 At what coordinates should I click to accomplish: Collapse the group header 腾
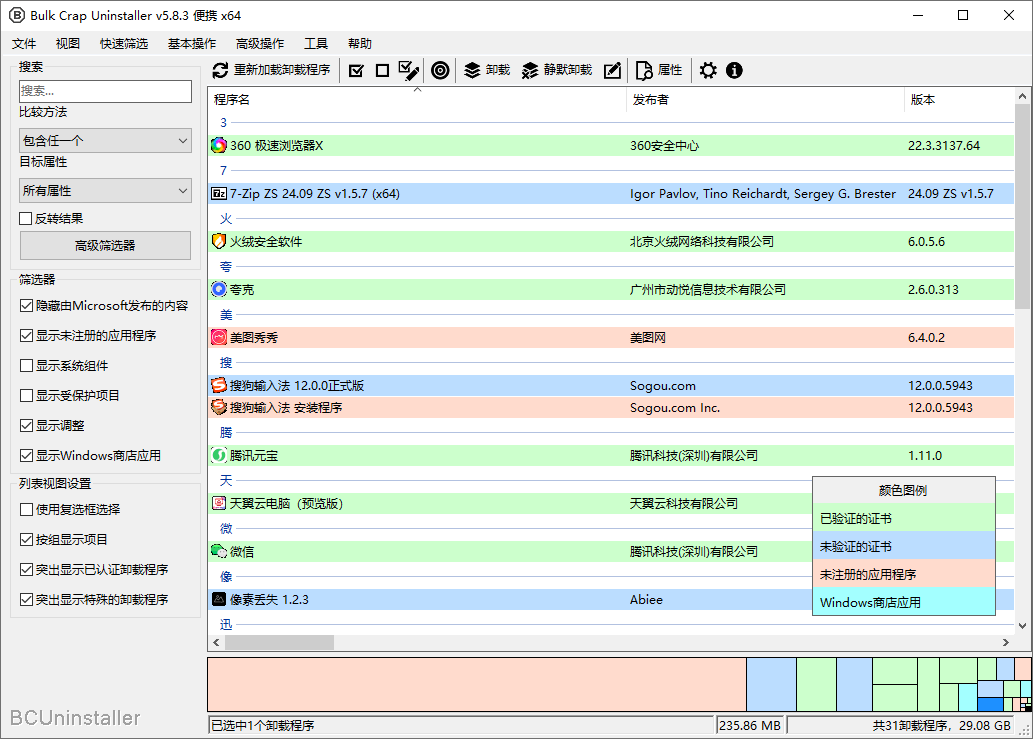point(226,432)
